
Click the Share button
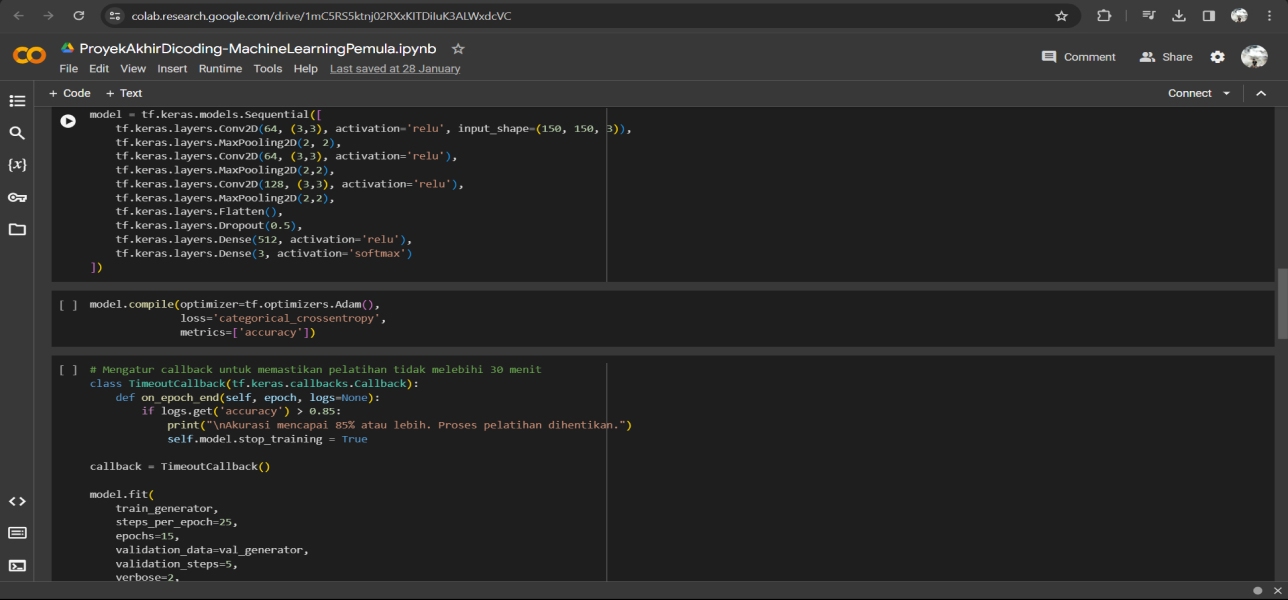1166,57
